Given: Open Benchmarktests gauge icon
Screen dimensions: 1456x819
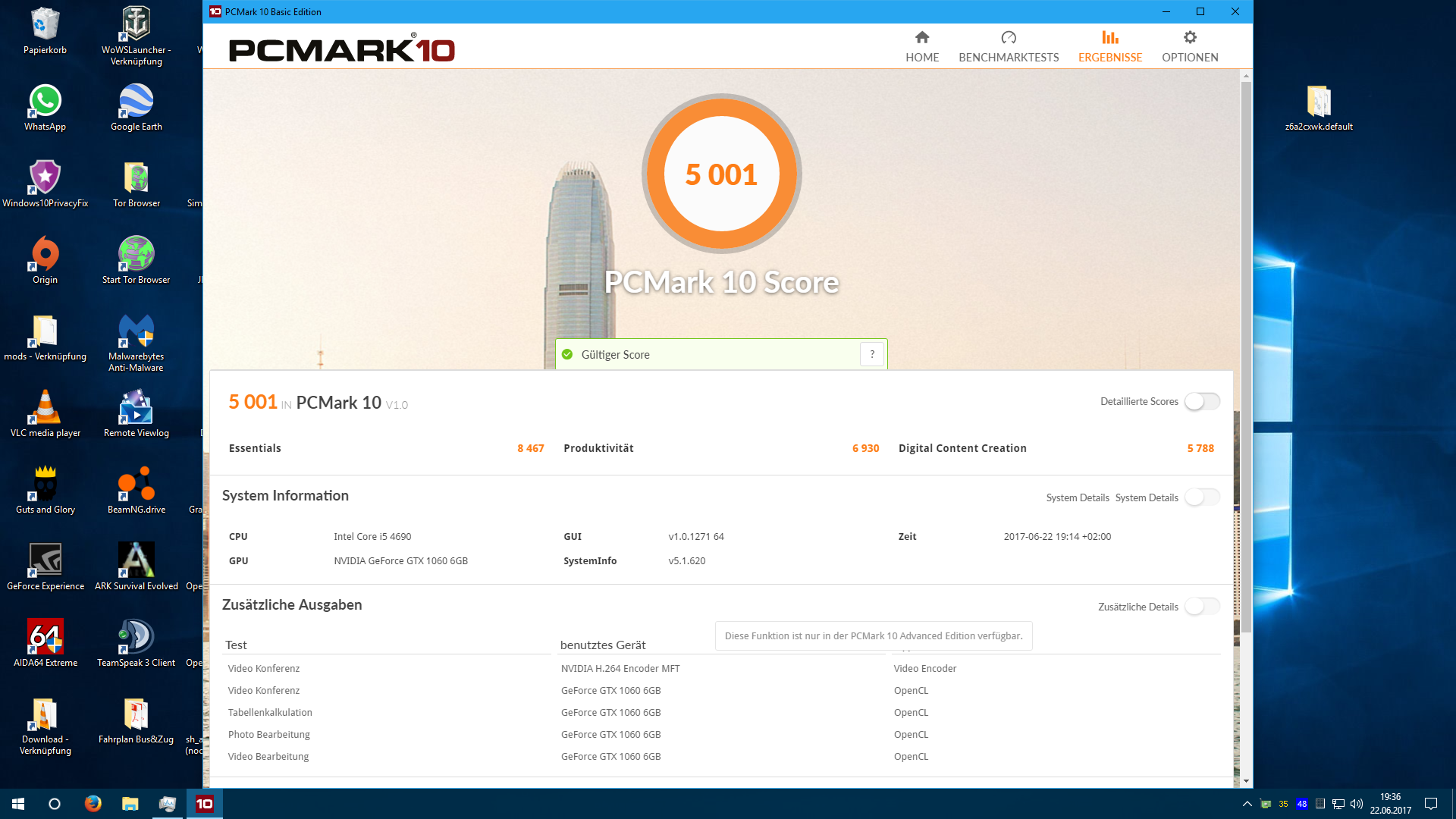Looking at the screenshot, I should click(1008, 37).
